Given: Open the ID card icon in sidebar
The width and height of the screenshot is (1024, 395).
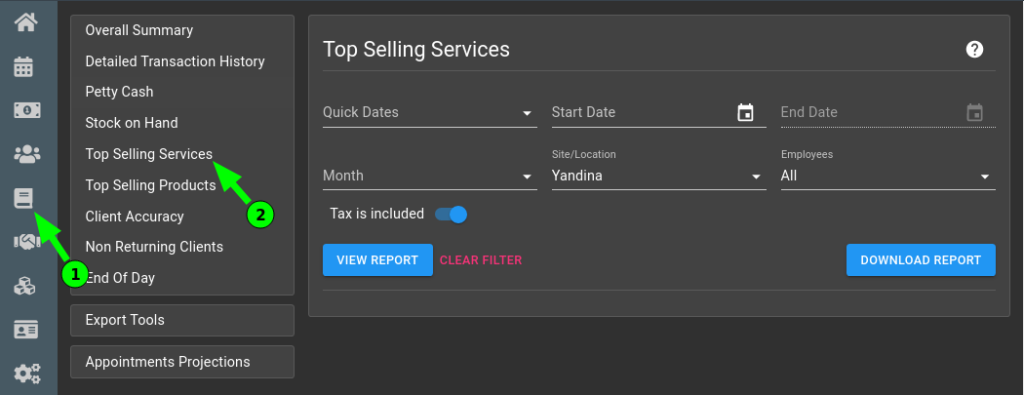Looking at the screenshot, I should click(x=26, y=329).
